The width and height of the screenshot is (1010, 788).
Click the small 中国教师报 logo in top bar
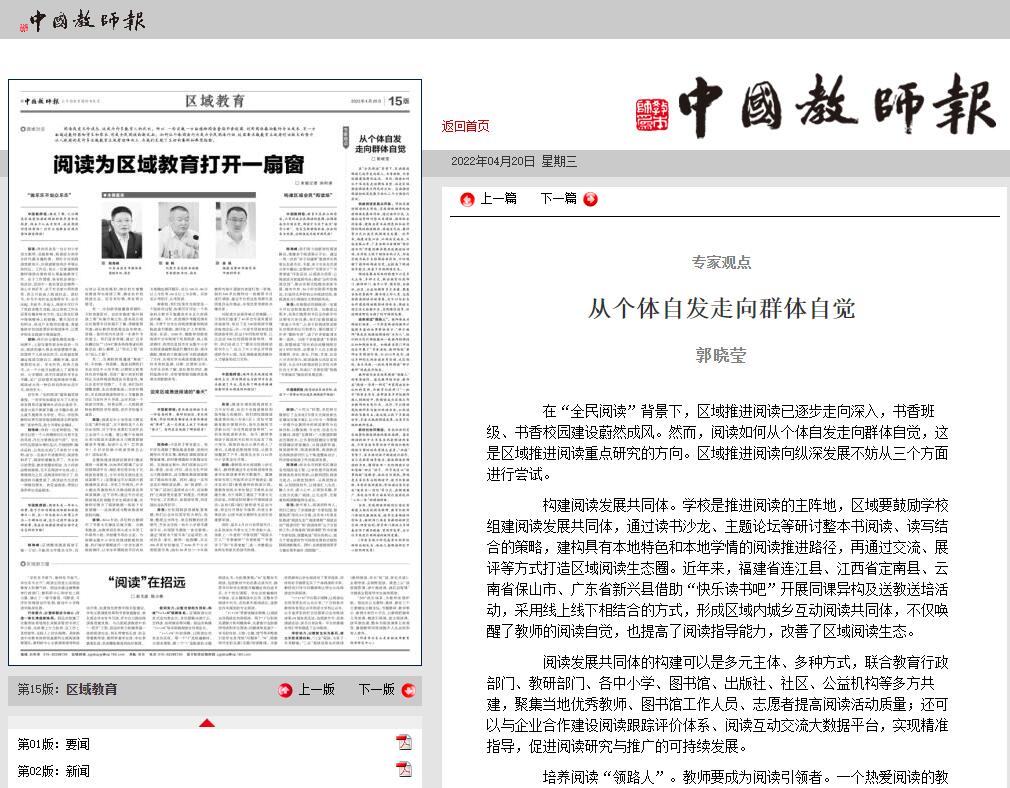(82, 20)
